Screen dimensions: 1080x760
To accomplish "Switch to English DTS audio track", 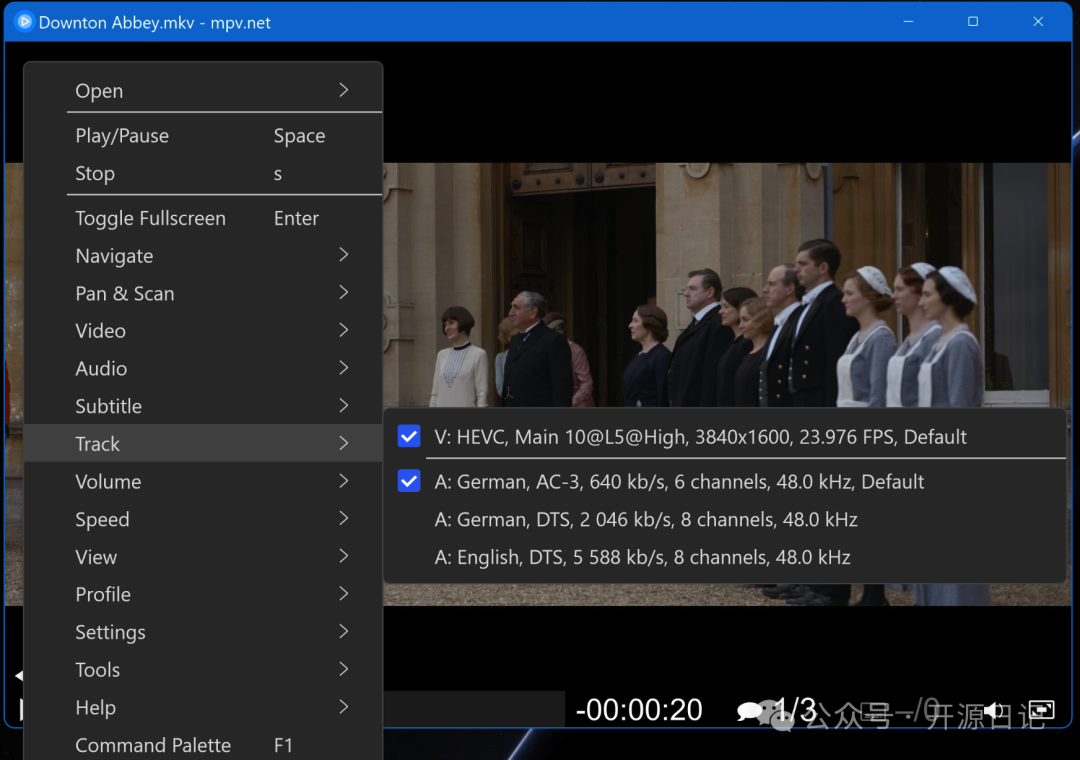I will (725, 557).
